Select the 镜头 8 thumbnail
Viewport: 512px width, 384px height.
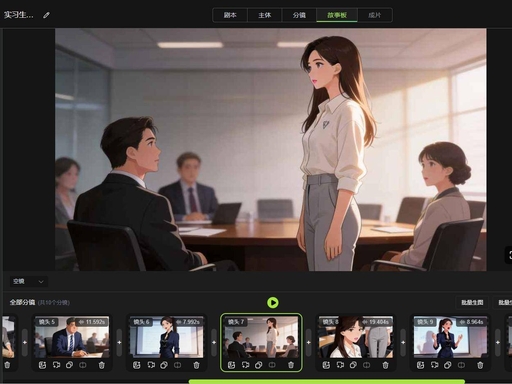(x=356, y=337)
